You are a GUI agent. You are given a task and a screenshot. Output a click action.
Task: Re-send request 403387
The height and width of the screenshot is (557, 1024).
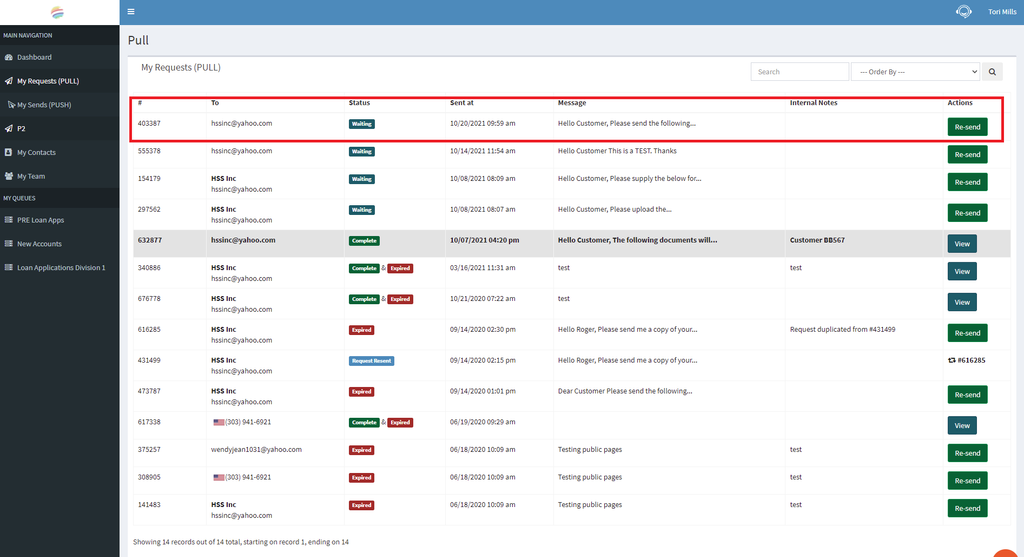(x=967, y=127)
